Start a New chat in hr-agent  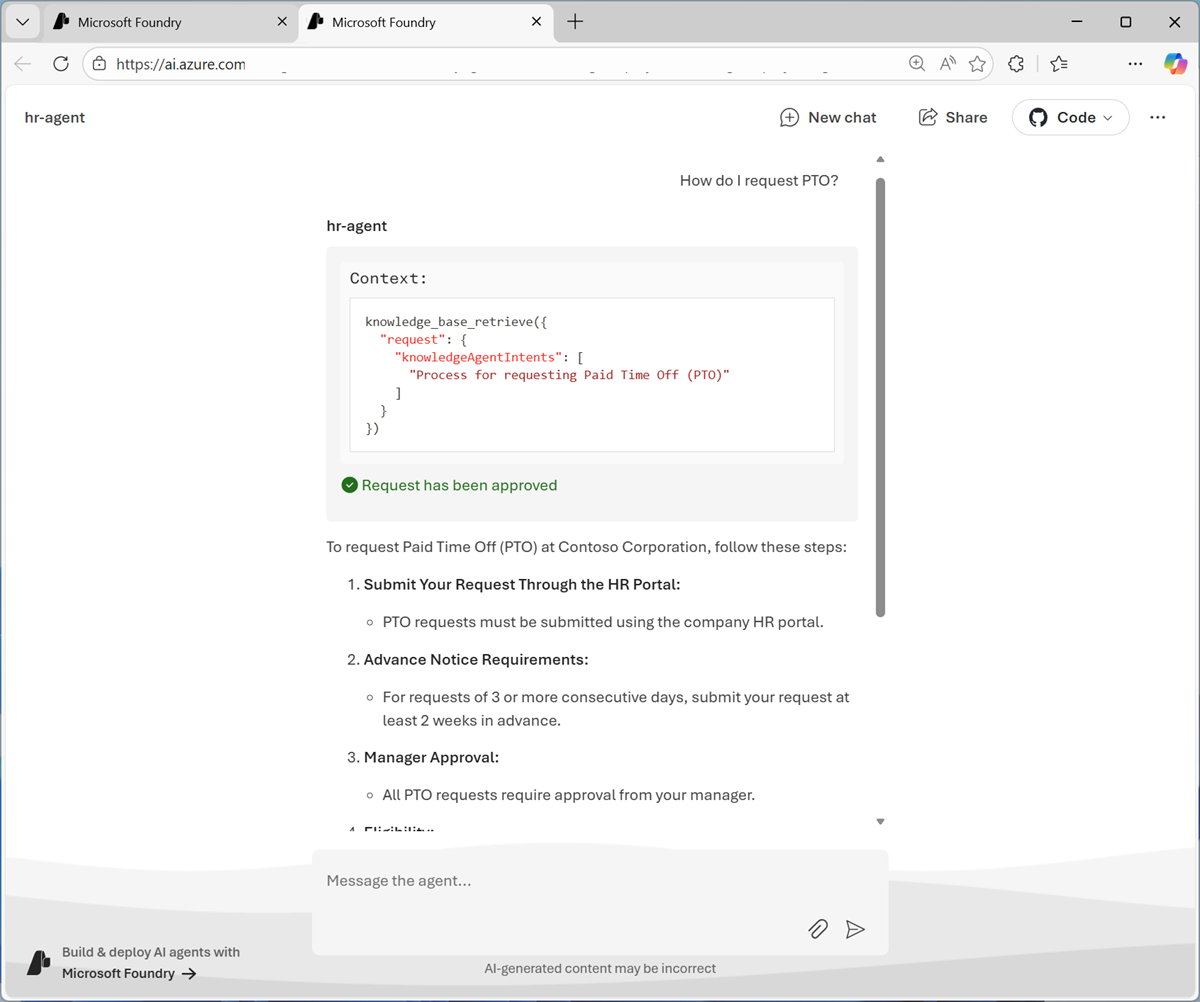828,117
